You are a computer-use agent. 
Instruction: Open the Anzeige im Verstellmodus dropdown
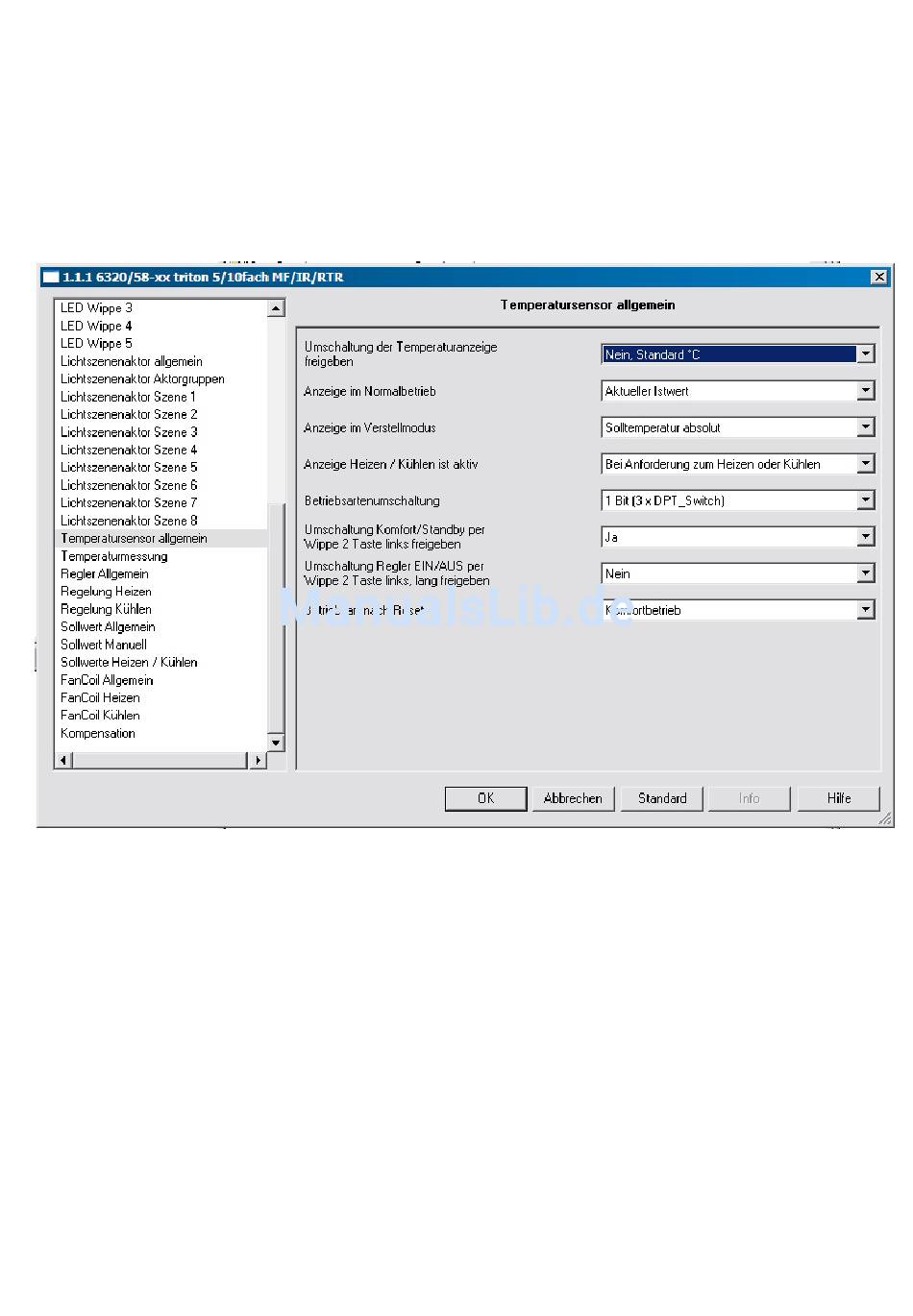coord(738,427)
